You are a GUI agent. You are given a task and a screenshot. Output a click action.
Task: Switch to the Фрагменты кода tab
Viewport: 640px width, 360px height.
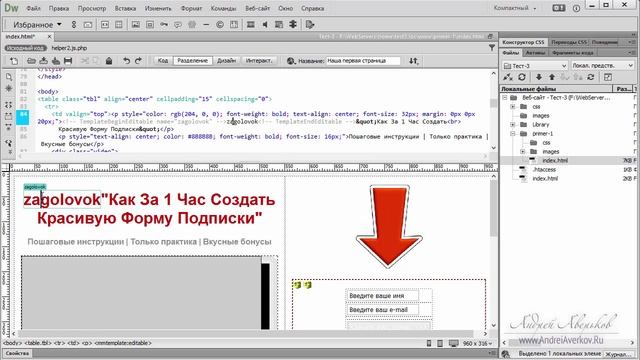coord(572,53)
